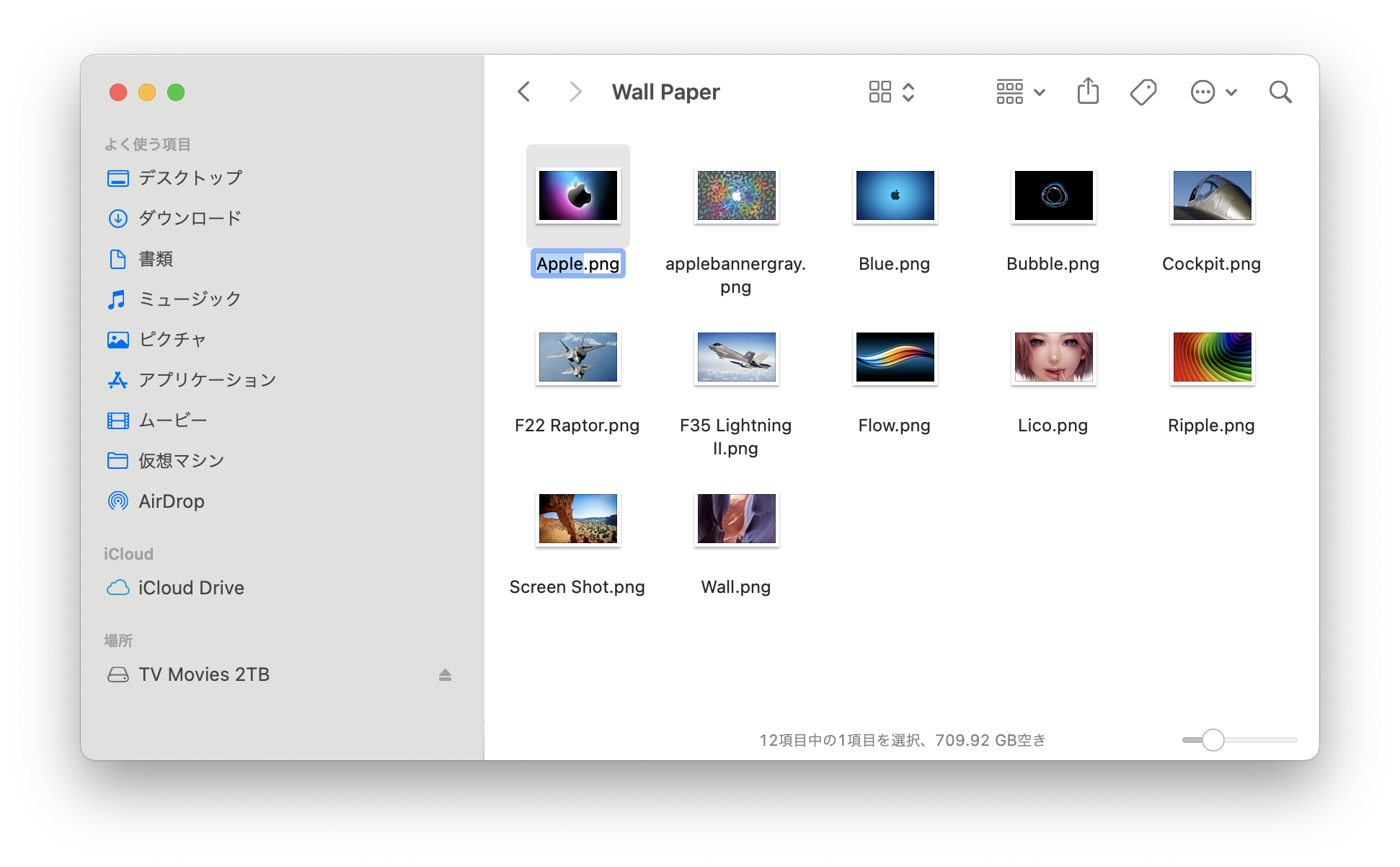Open the ダウンロード folder in sidebar
Viewport: 1400px width, 867px height.
(189, 218)
